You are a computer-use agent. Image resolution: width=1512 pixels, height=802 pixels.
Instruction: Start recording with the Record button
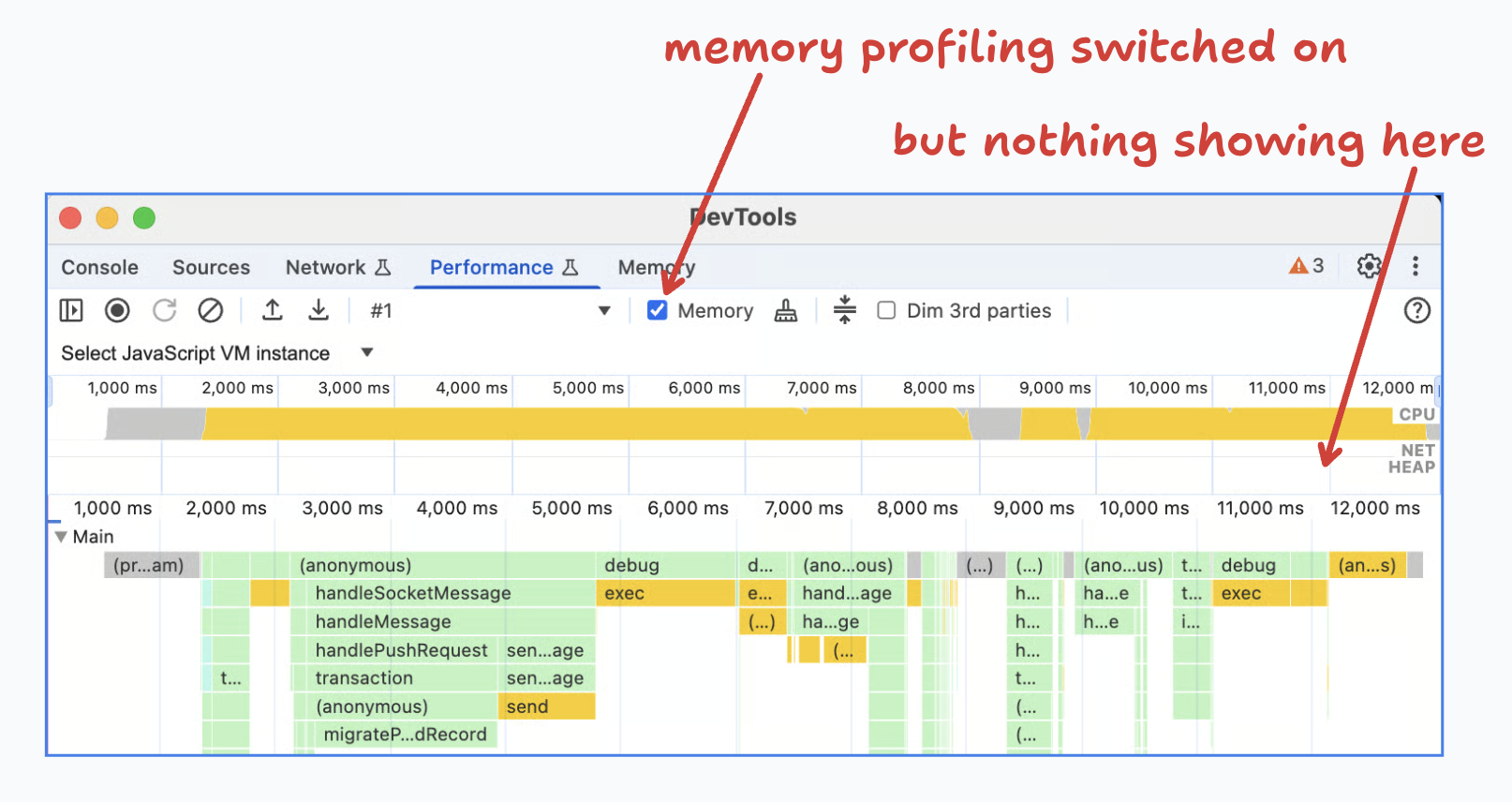(x=117, y=310)
